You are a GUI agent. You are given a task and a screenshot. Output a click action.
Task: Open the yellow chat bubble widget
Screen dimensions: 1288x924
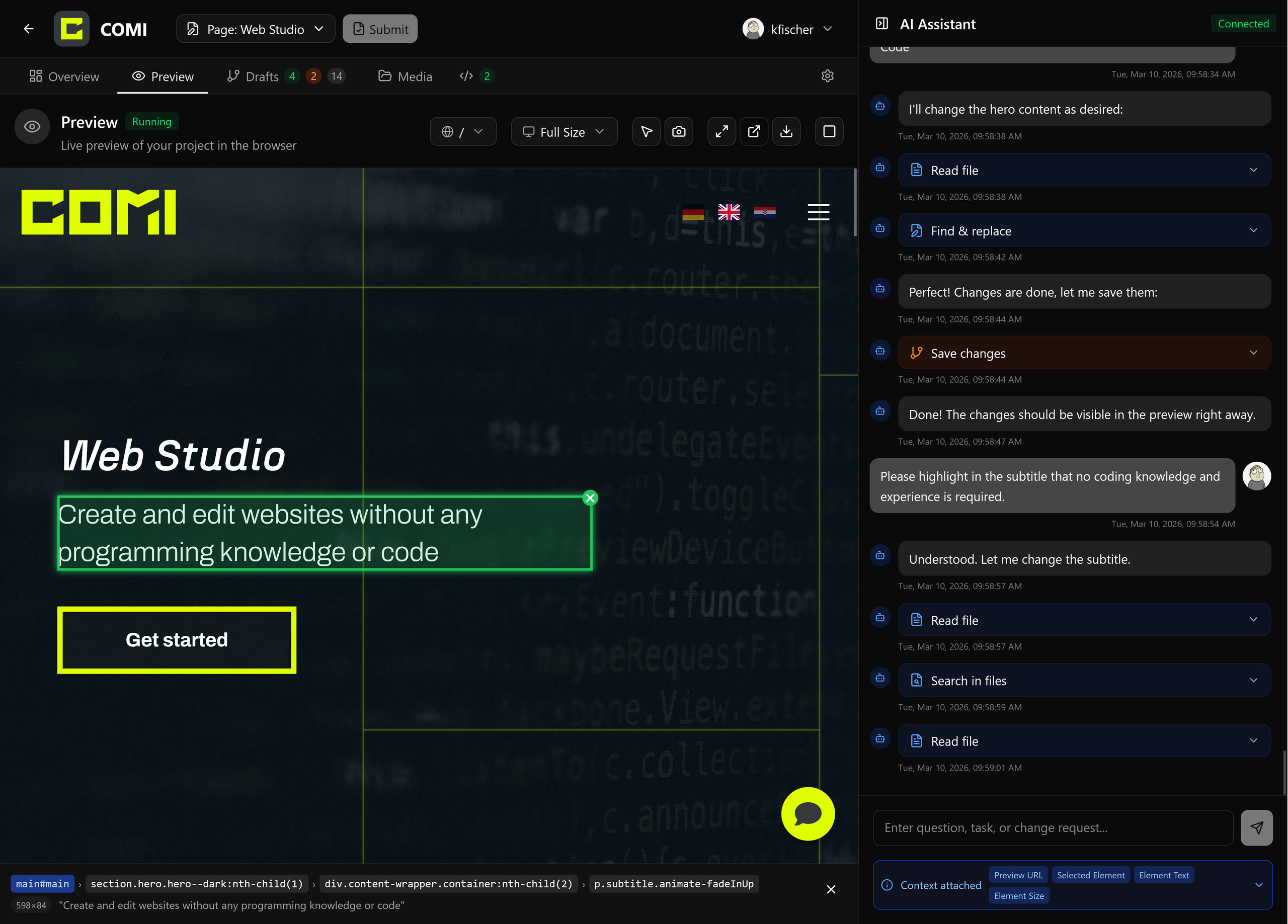click(808, 814)
